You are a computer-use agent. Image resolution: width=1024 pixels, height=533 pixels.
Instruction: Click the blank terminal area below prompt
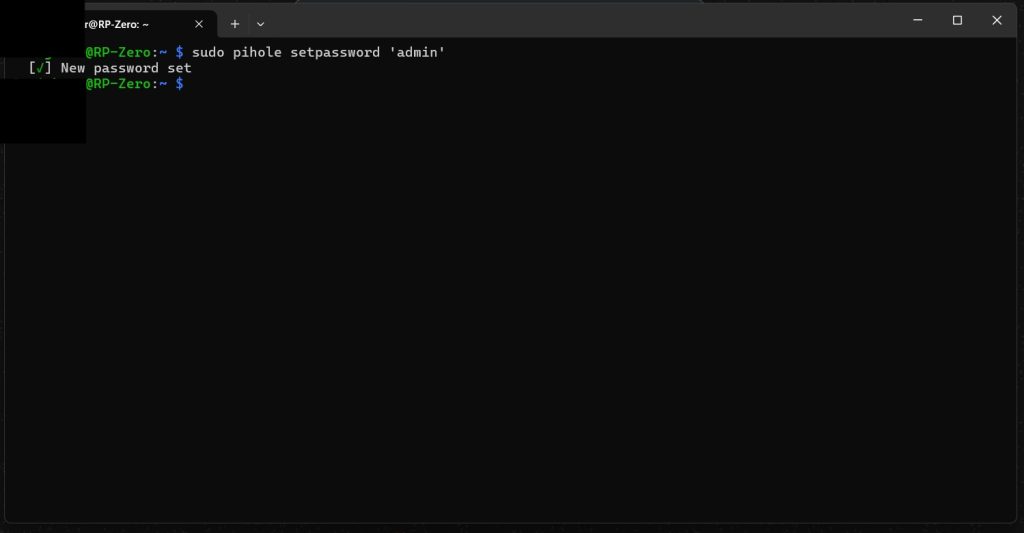(500, 300)
